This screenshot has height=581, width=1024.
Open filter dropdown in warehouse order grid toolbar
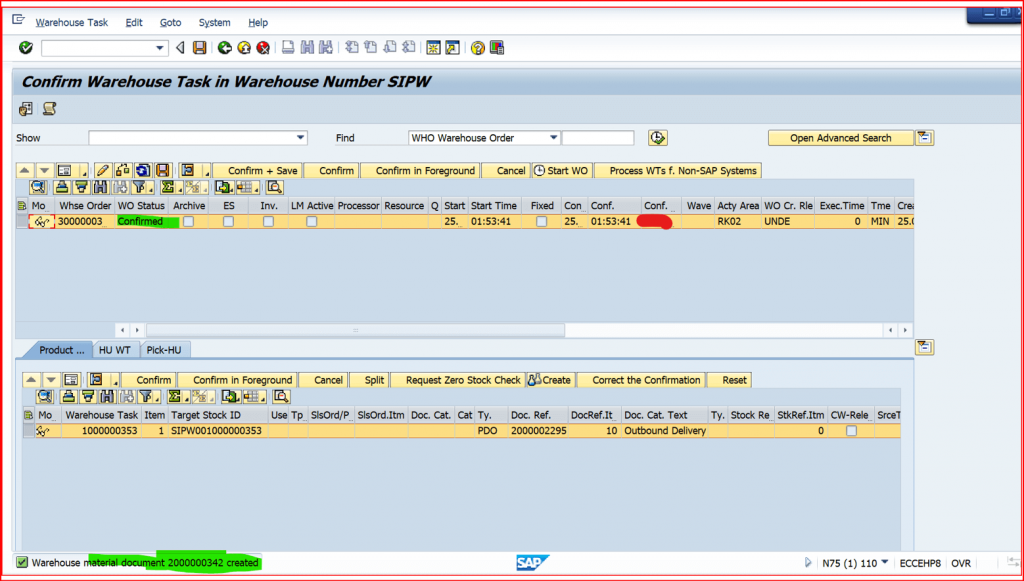pyautogui.click(x=151, y=187)
